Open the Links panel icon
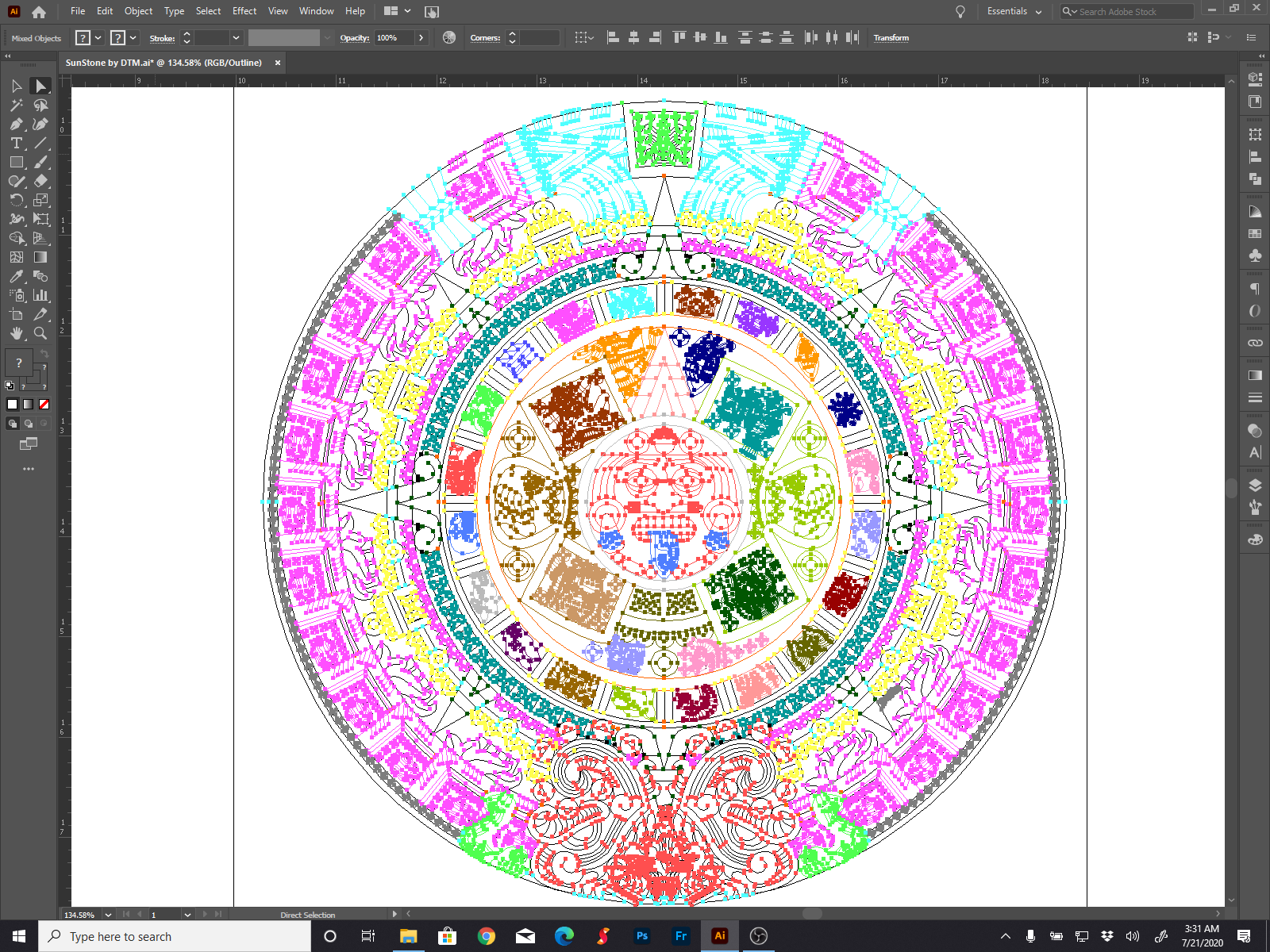 tap(1255, 343)
